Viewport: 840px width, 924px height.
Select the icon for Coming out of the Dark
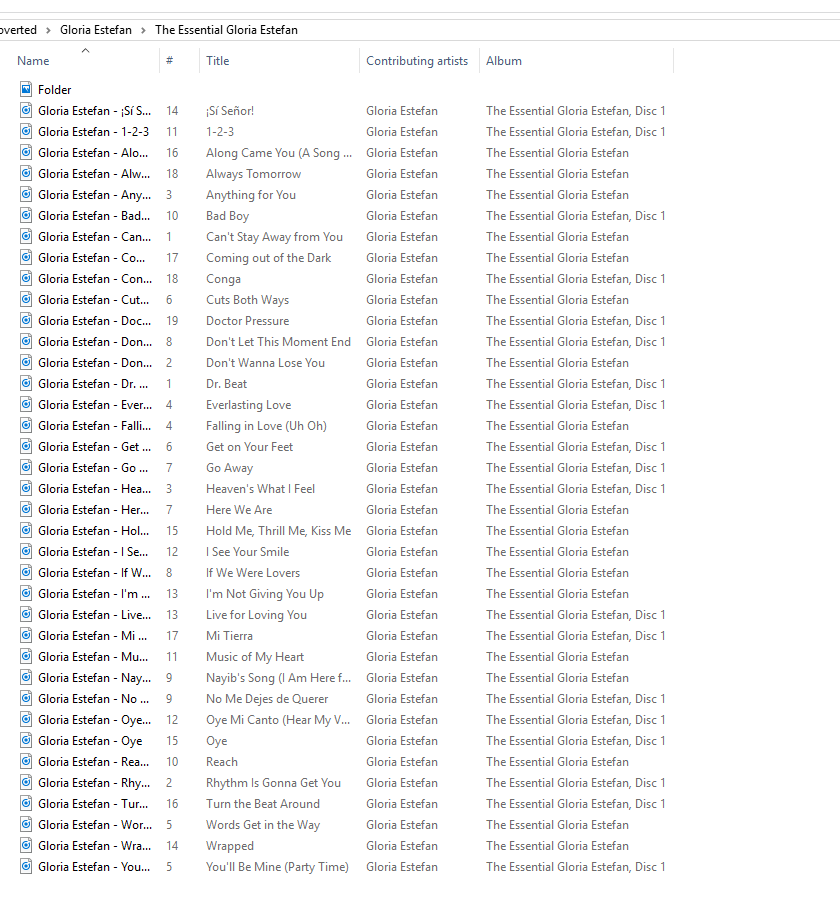(26, 258)
